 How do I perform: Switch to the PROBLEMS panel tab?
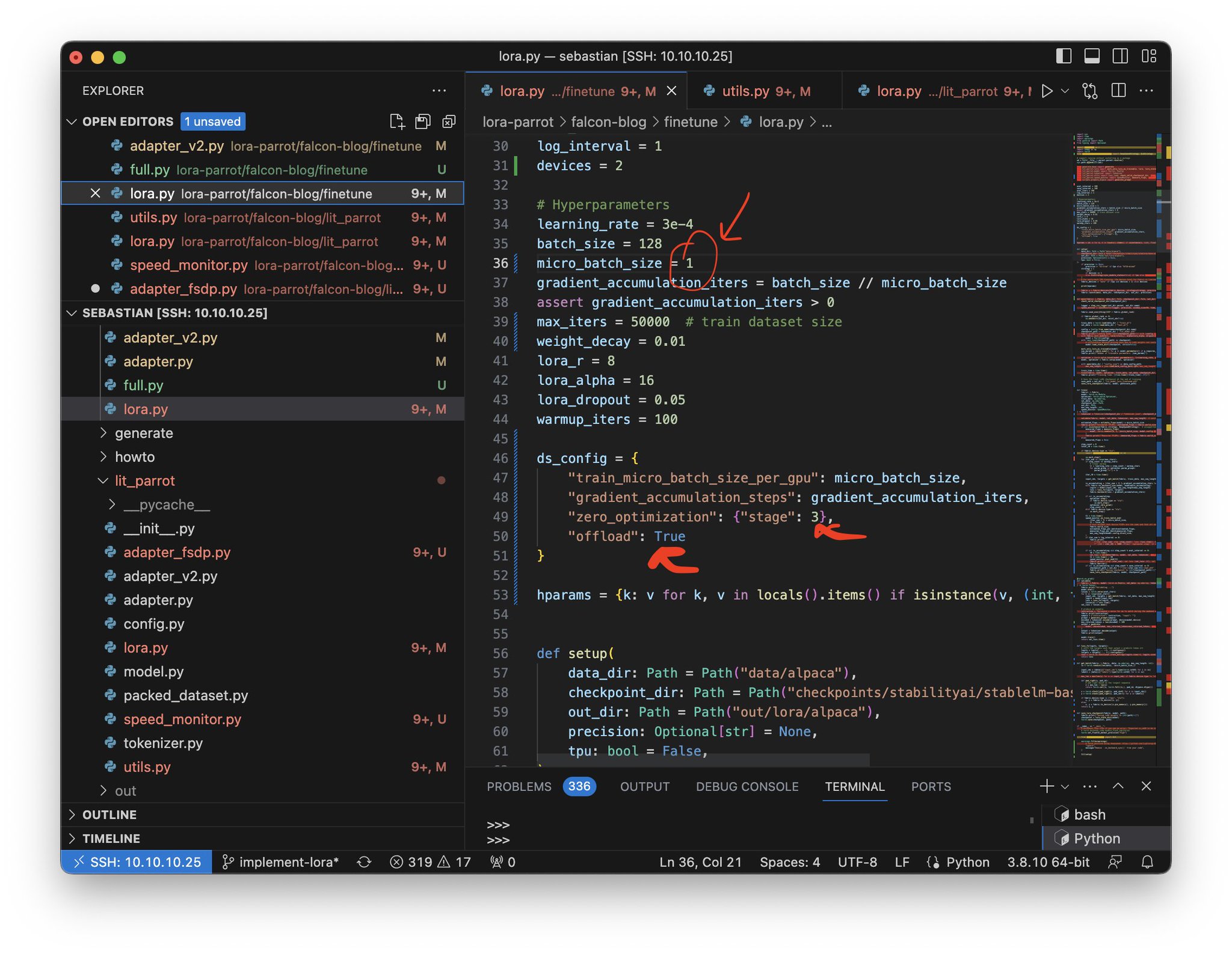pos(519,787)
